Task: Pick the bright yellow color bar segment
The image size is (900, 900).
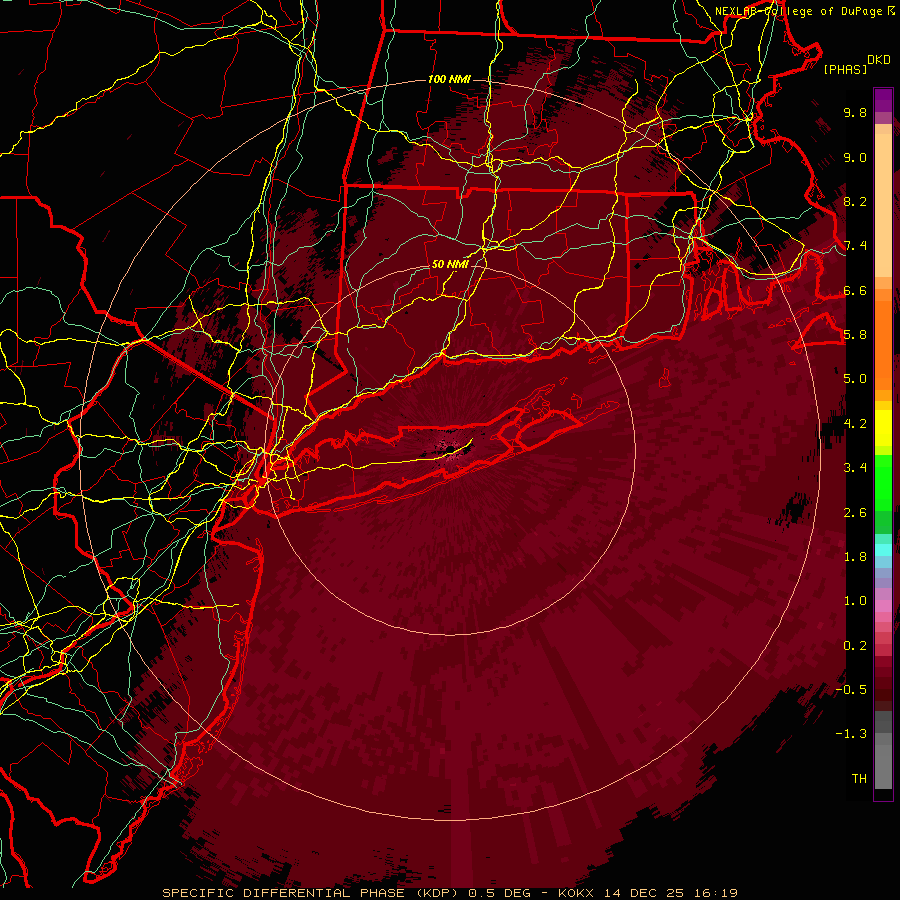Action: (883, 428)
